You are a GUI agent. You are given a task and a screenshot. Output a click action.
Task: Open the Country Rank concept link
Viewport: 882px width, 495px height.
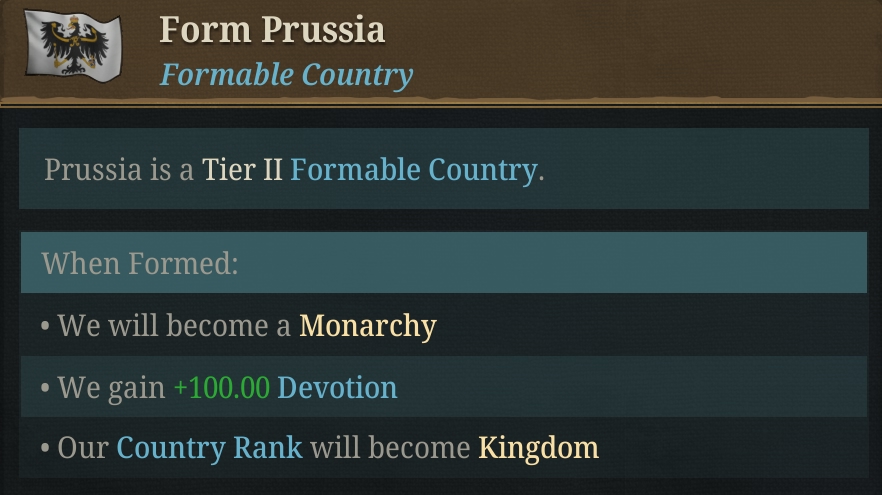click(x=210, y=448)
